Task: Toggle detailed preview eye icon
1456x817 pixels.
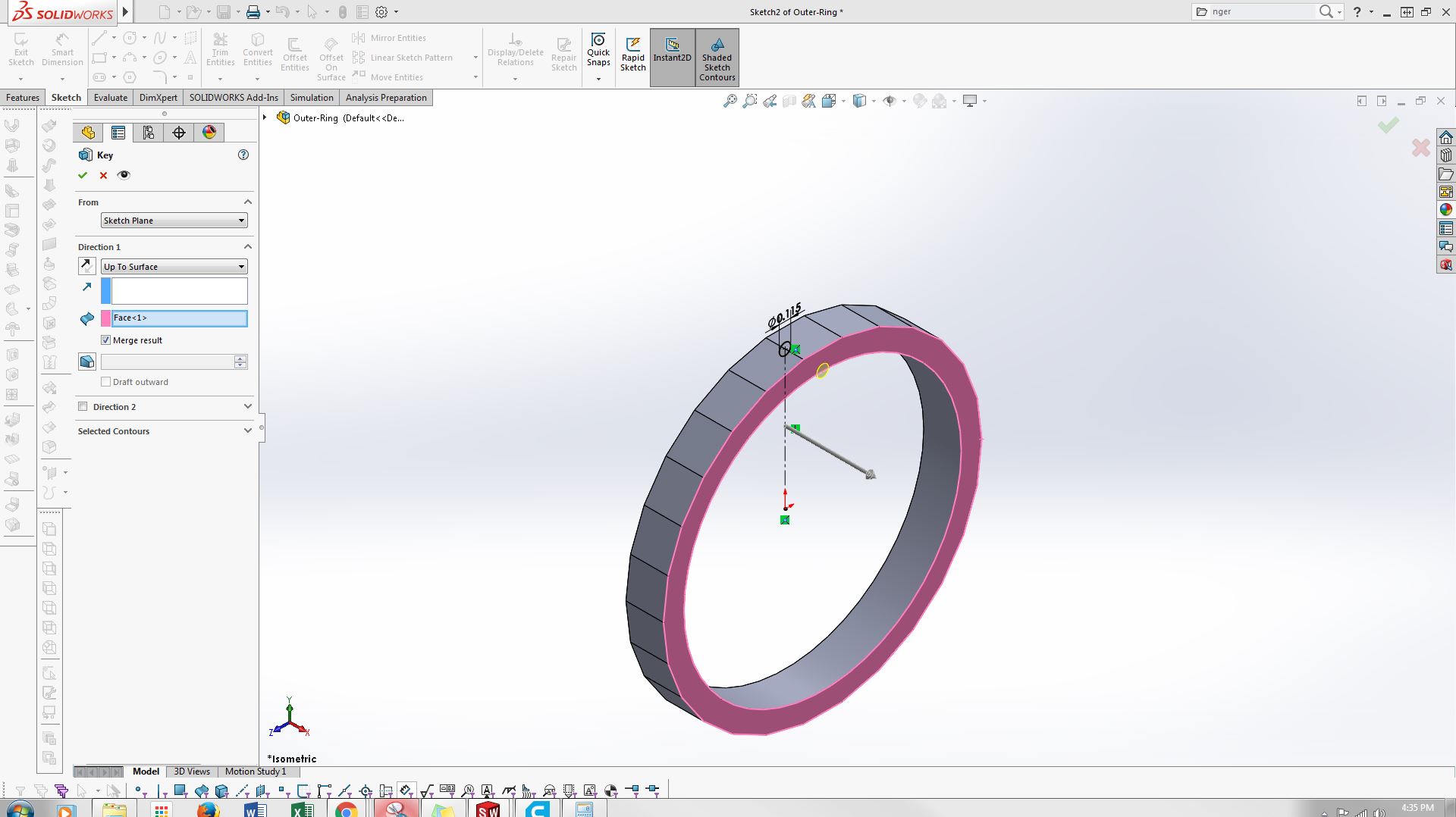Action: click(124, 175)
